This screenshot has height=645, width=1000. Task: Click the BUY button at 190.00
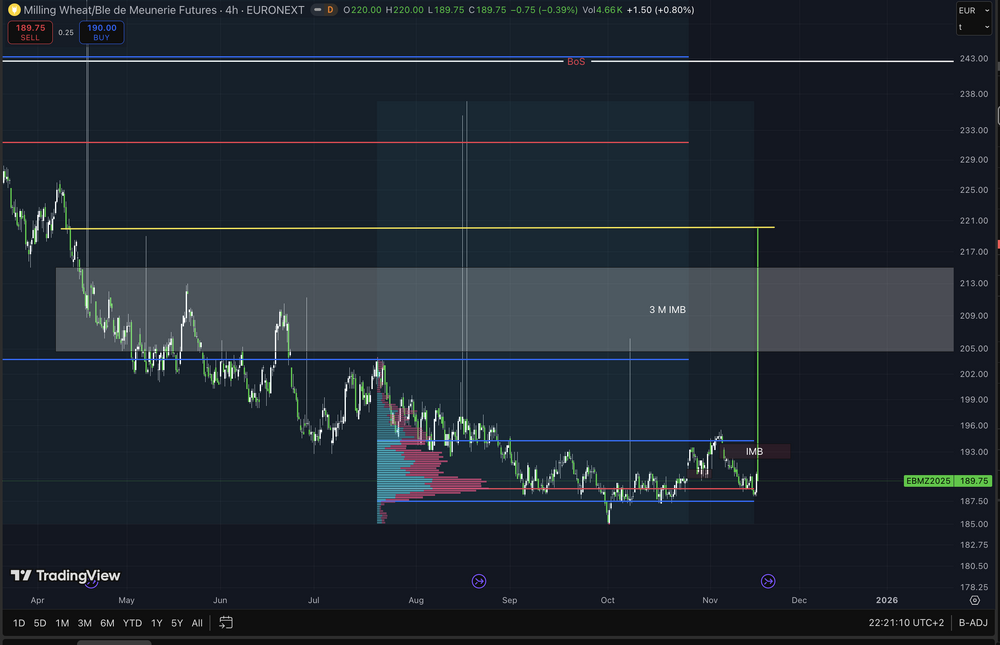click(x=101, y=33)
